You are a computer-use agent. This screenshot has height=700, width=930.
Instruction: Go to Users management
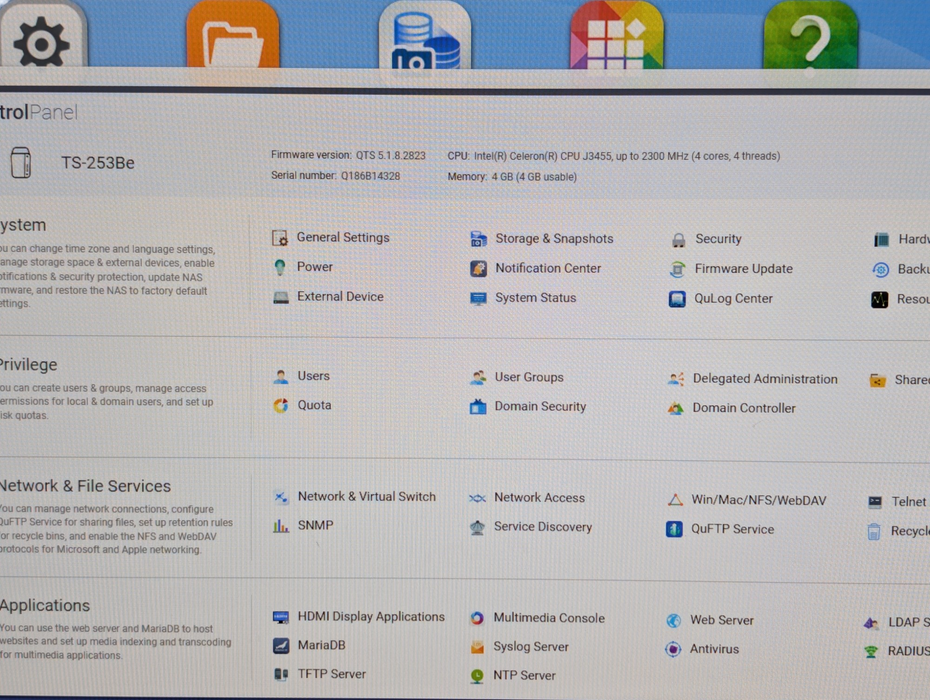313,376
